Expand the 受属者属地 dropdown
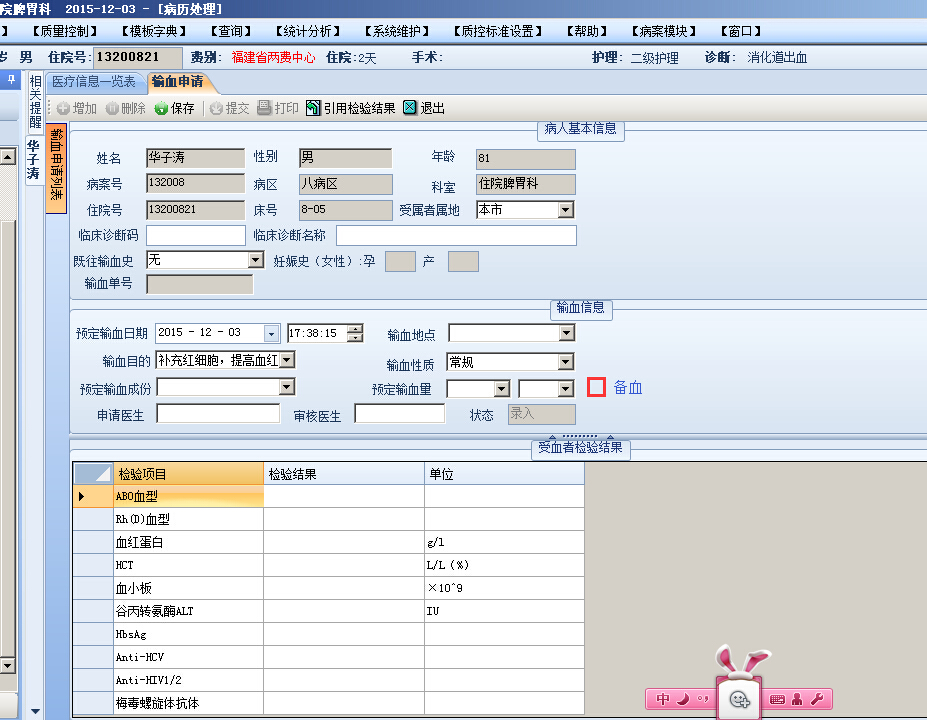Viewport: 927px width, 720px height. (x=566, y=210)
